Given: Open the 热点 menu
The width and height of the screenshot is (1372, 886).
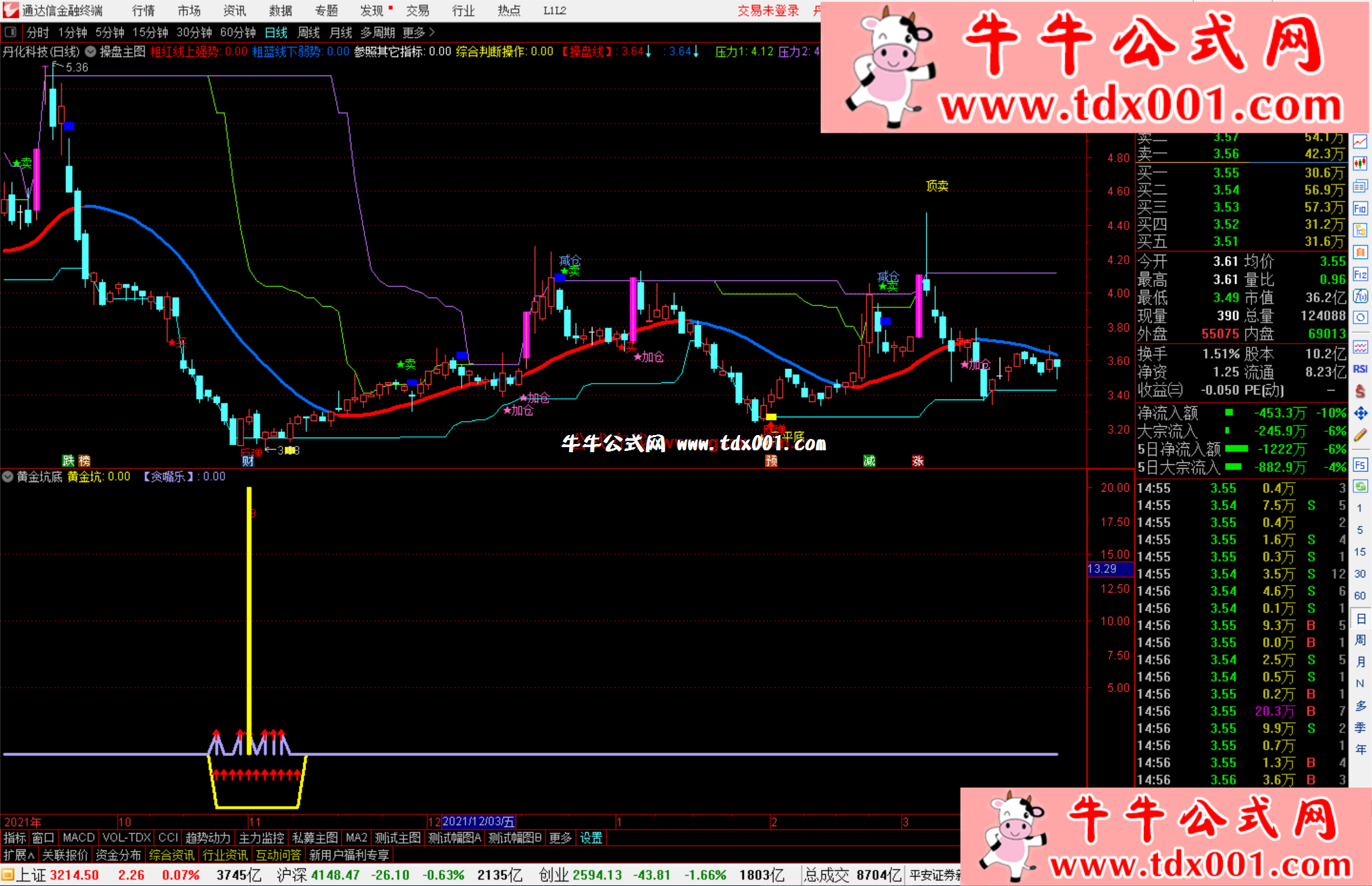Looking at the screenshot, I should click(x=509, y=11).
